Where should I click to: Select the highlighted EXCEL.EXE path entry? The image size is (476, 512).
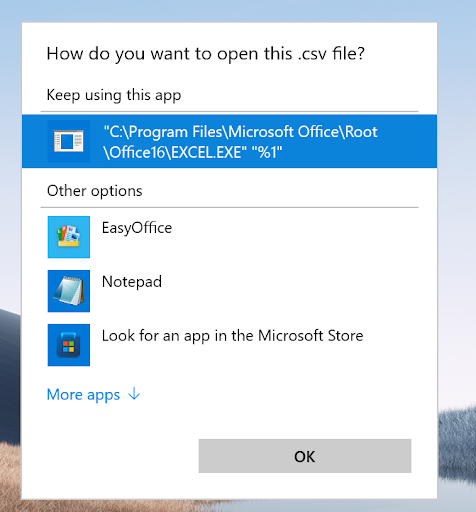tap(229, 141)
